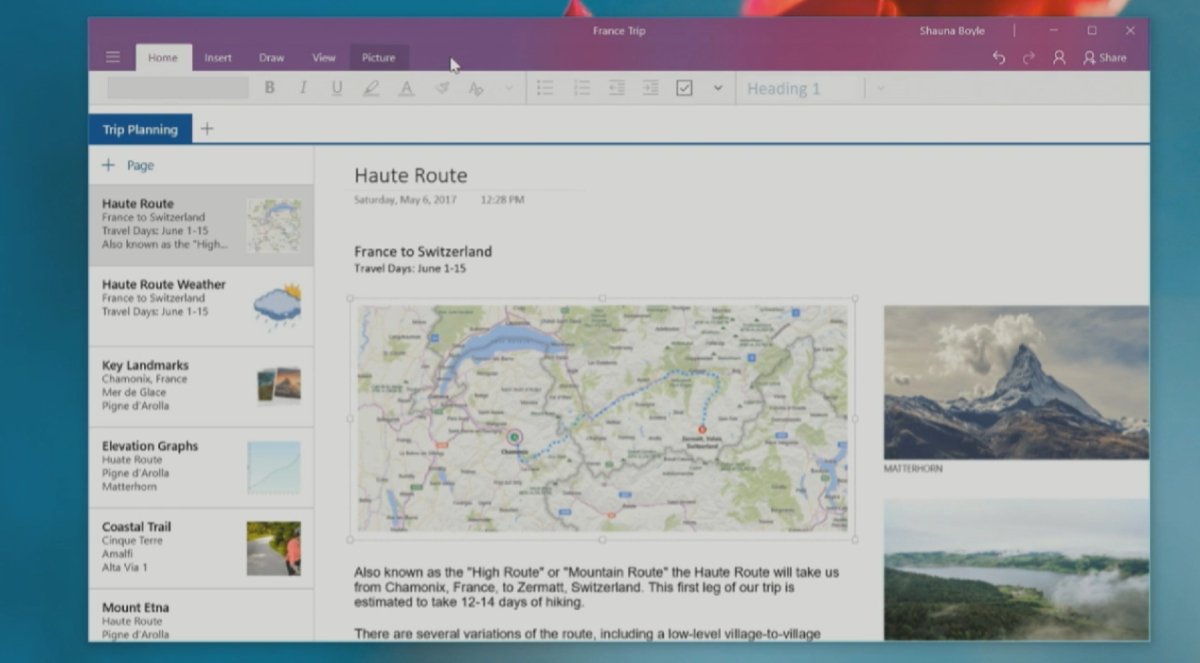Toggle italic formatting
Viewport: 1200px width, 663px height.
click(303, 88)
